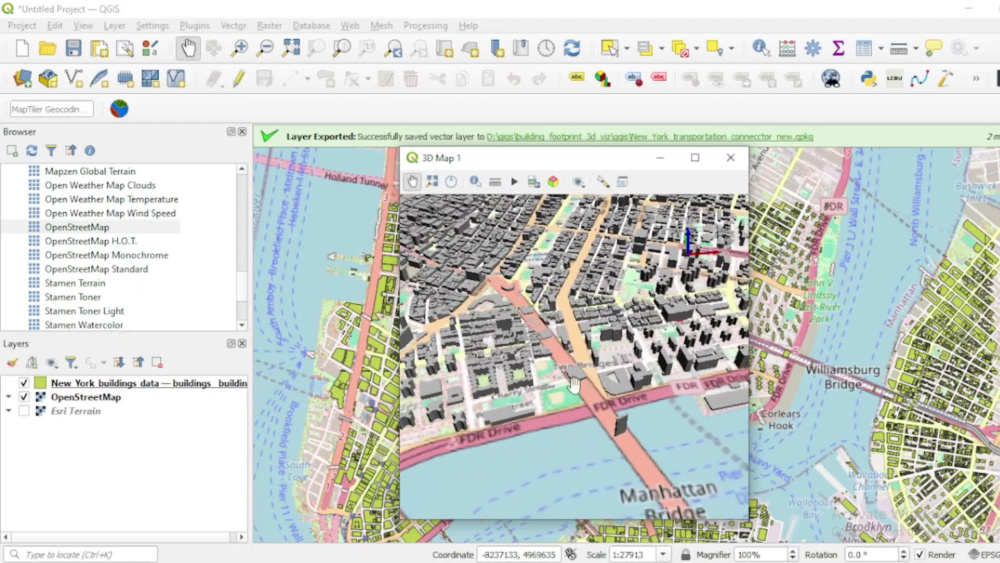Open the Python console icon

coord(868,78)
